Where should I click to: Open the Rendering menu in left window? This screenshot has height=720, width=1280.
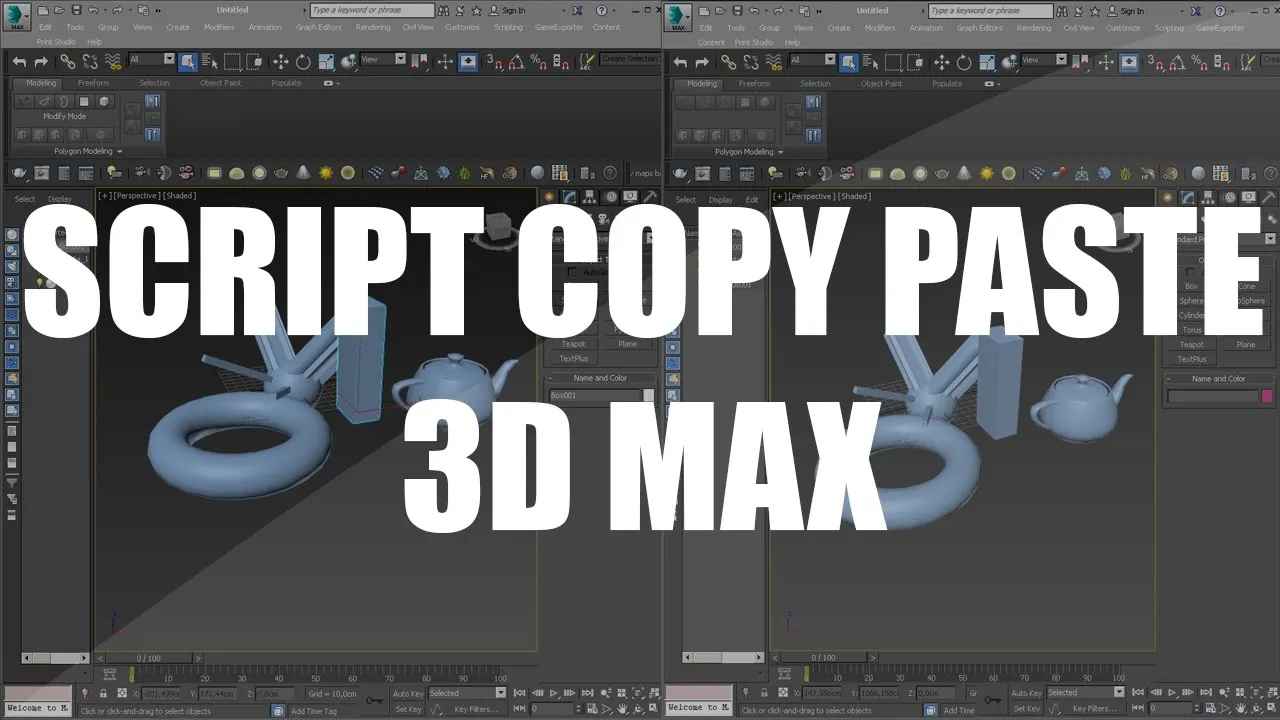click(x=373, y=27)
